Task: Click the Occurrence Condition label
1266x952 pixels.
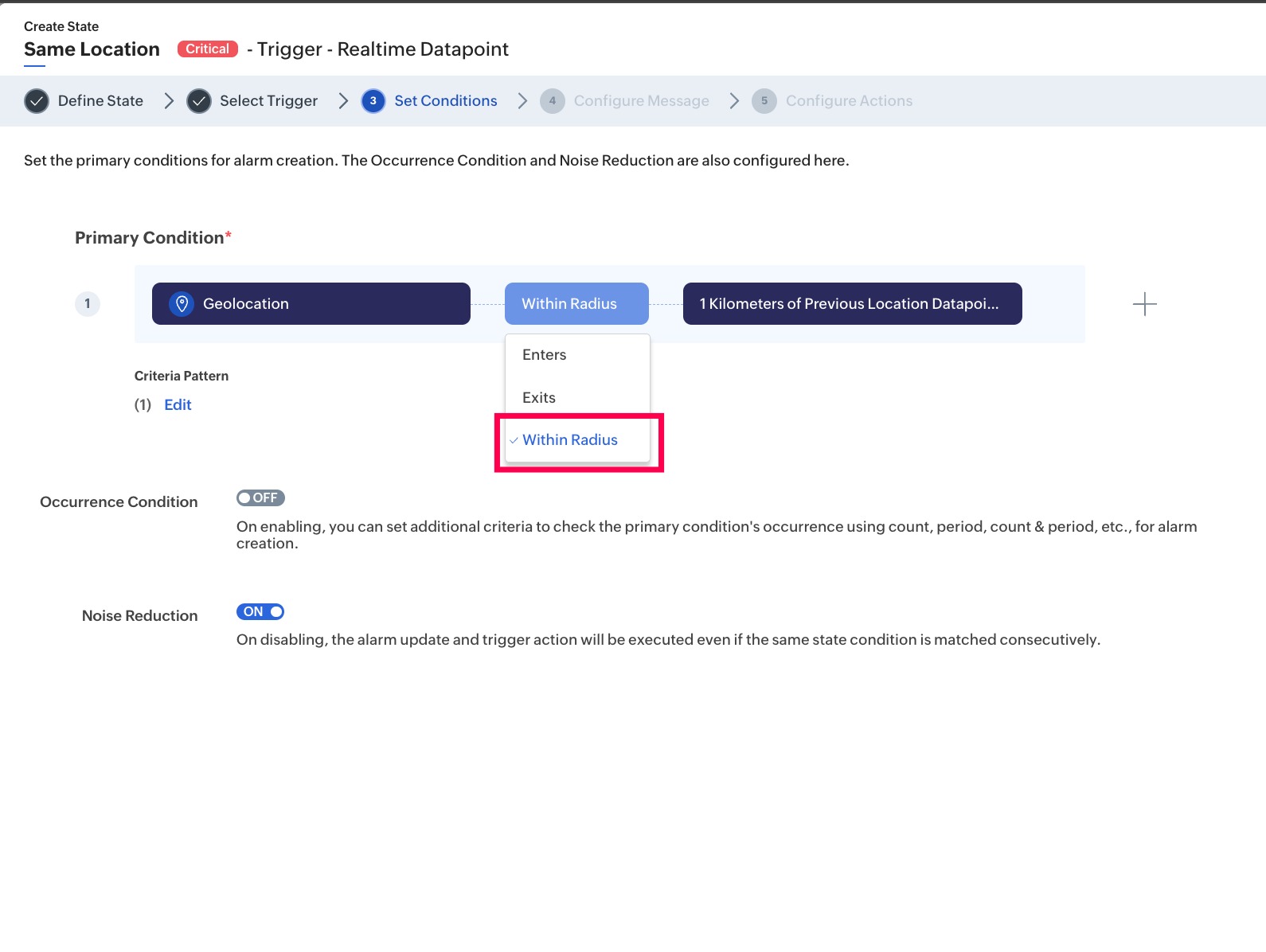Action: click(x=119, y=502)
